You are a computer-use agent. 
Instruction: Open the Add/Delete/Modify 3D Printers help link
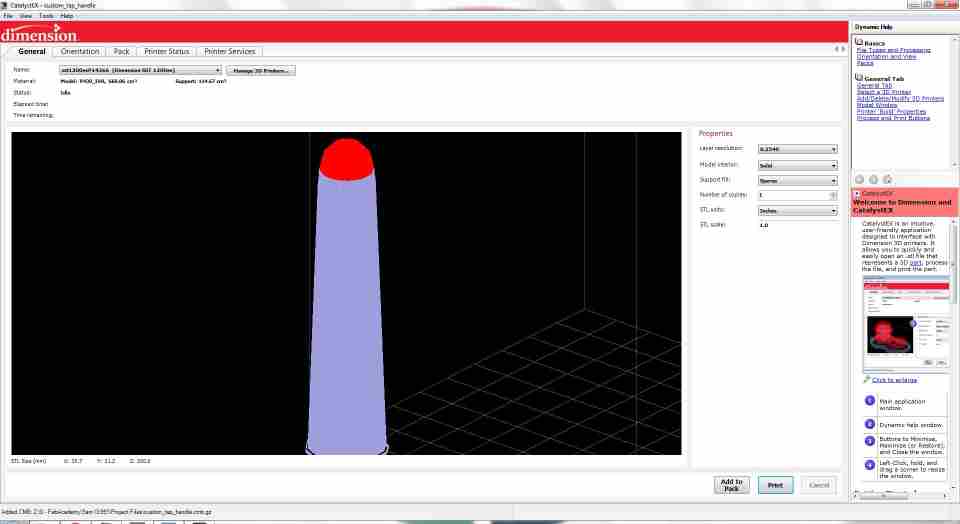point(900,99)
